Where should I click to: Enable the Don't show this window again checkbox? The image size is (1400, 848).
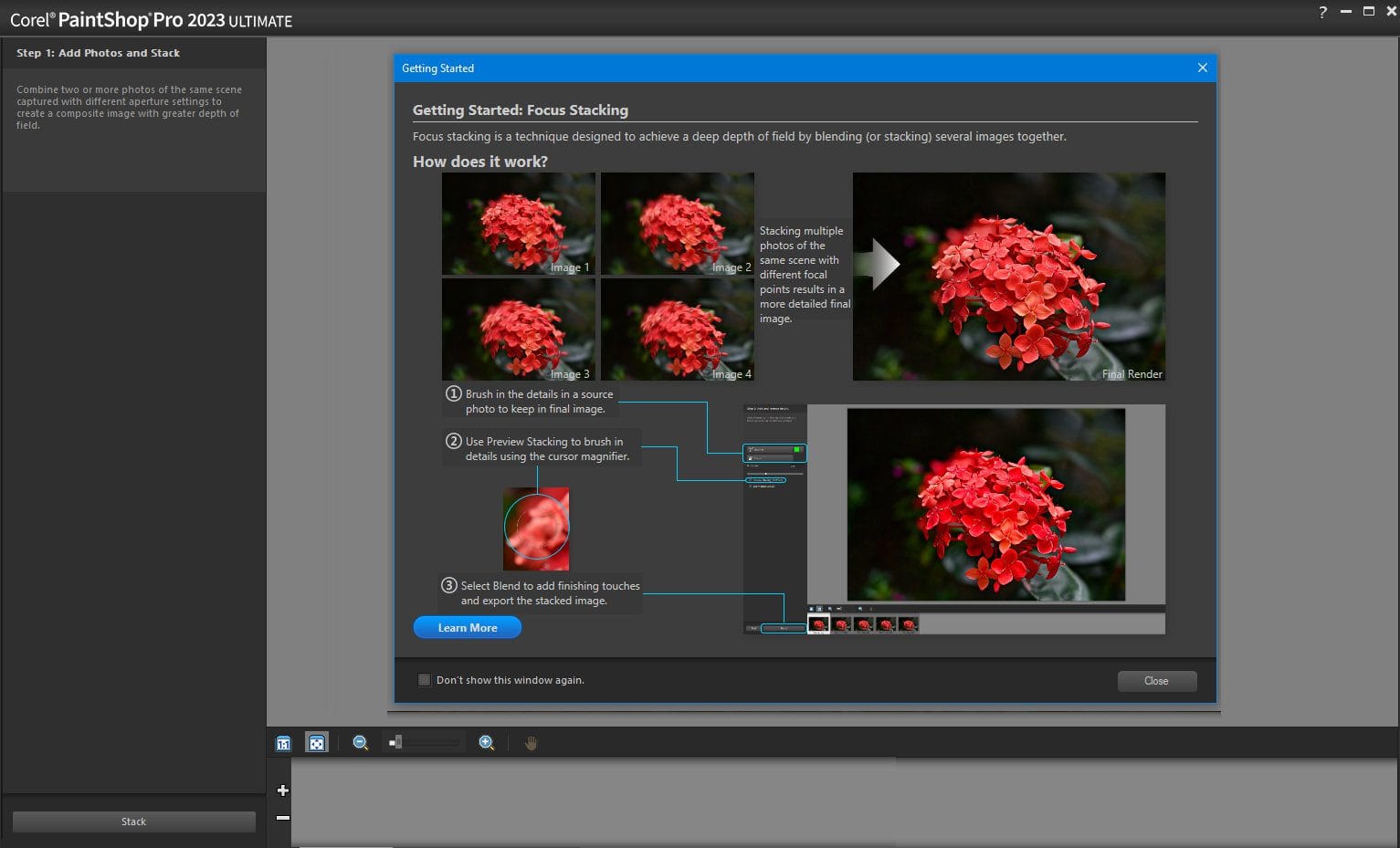[x=424, y=679]
